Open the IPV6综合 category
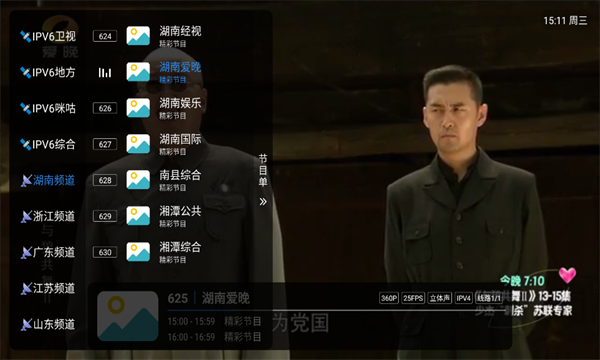The width and height of the screenshot is (600, 360). coord(48,145)
